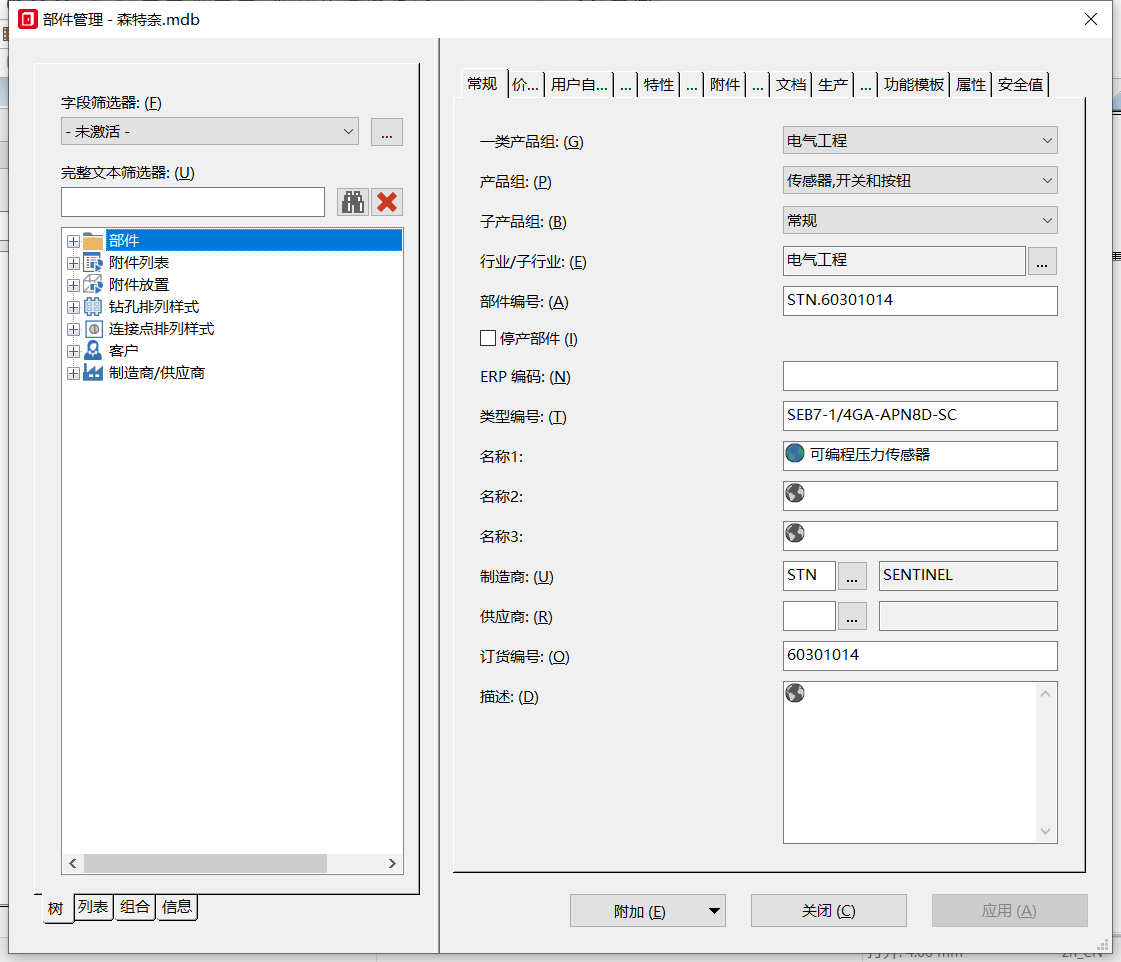Click the 应用 button
This screenshot has height=962, width=1121.
point(1009,911)
